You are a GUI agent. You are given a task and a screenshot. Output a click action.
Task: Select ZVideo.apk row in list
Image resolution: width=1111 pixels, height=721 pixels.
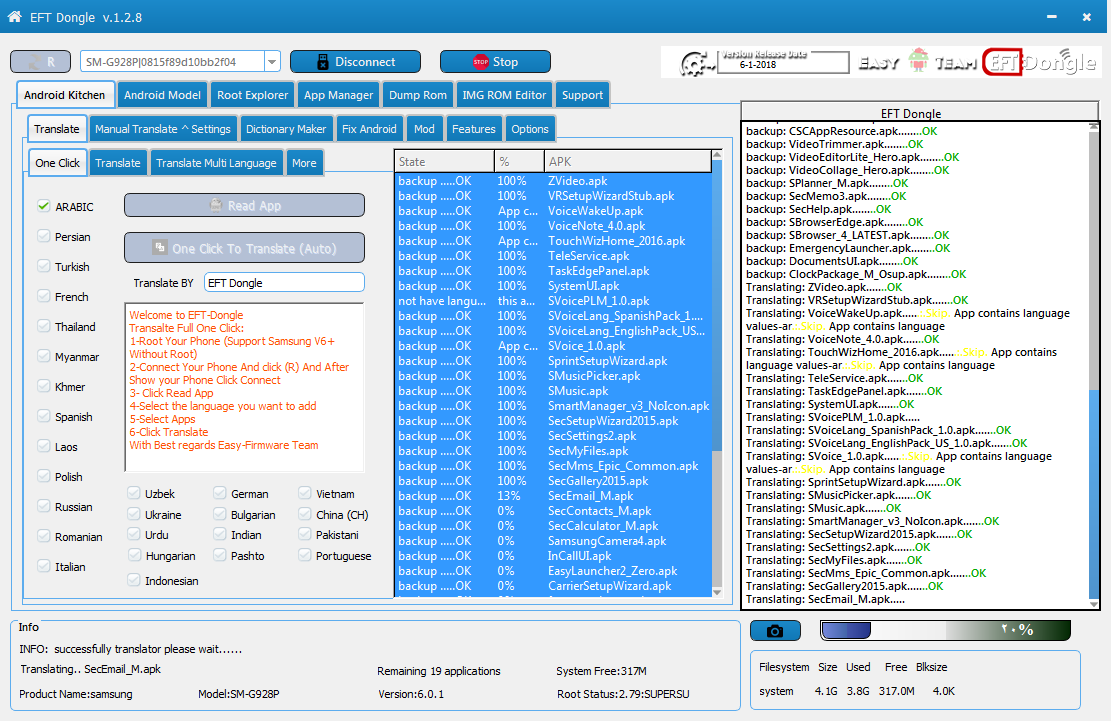click(553, 181)
